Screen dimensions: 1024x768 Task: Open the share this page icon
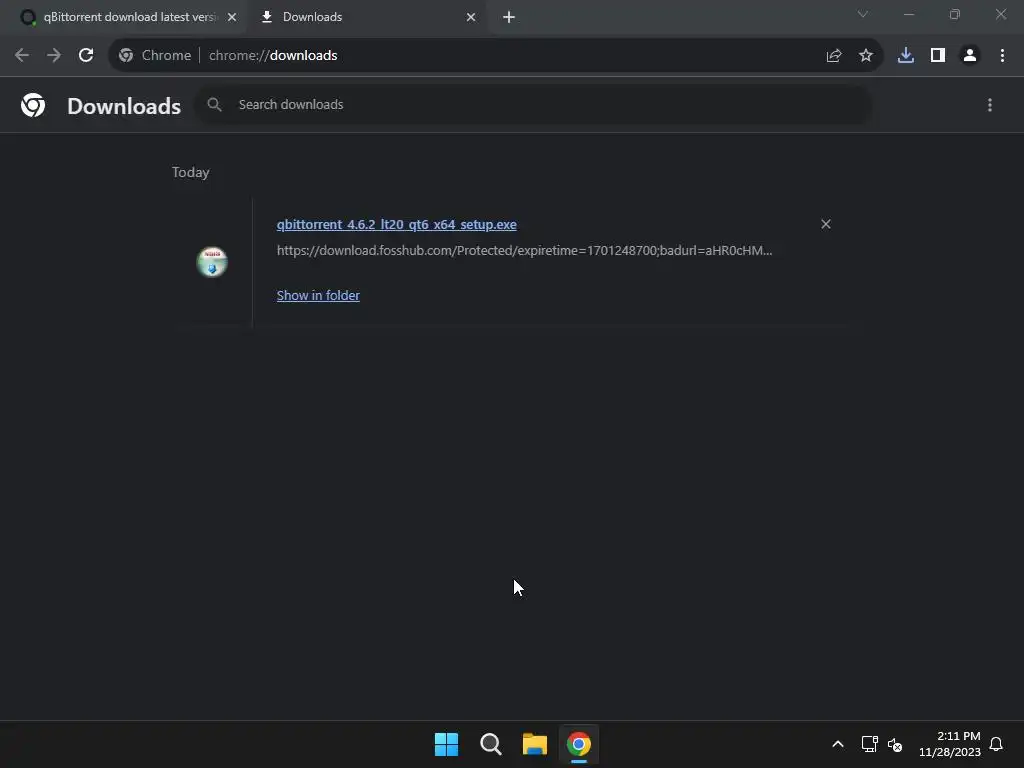click(x=834, y=56)
